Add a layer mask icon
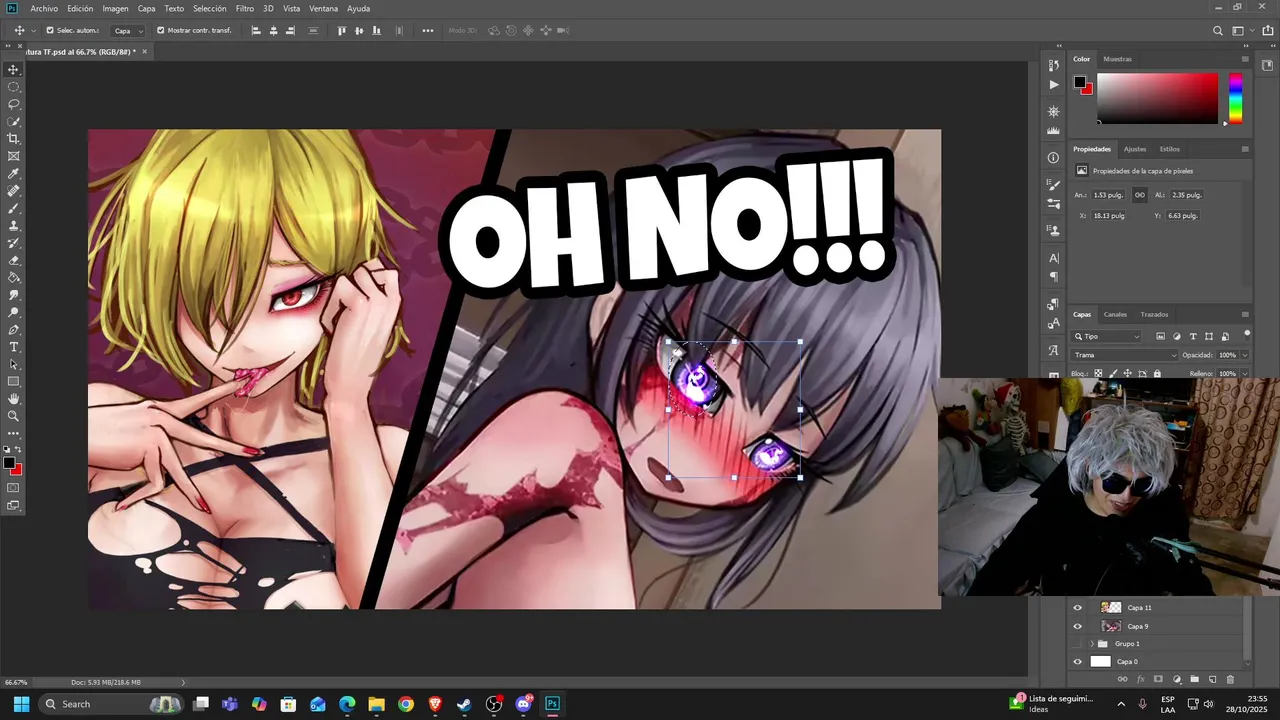 [1158, 680]
